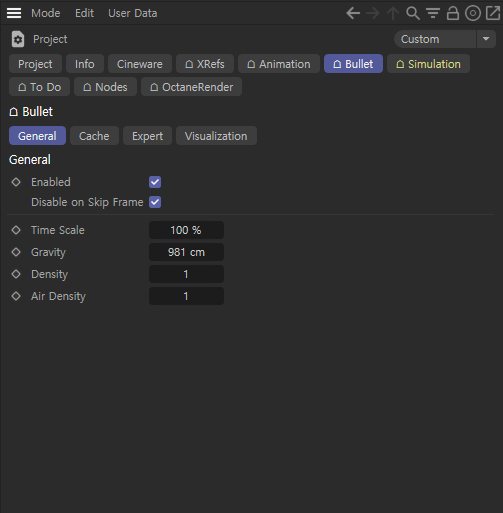Click the Time Scale label
The width and height of the screenshot is (503, 513).
click(58, 230)
